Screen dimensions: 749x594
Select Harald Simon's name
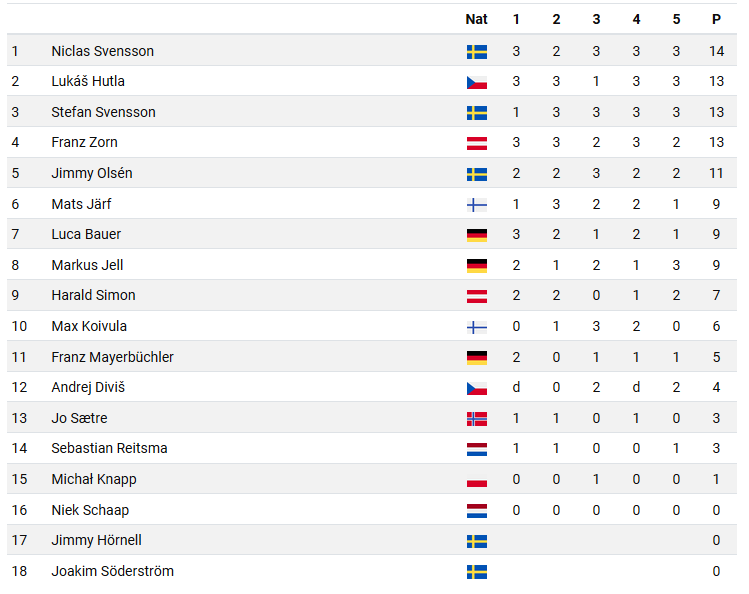coord(93,295)
